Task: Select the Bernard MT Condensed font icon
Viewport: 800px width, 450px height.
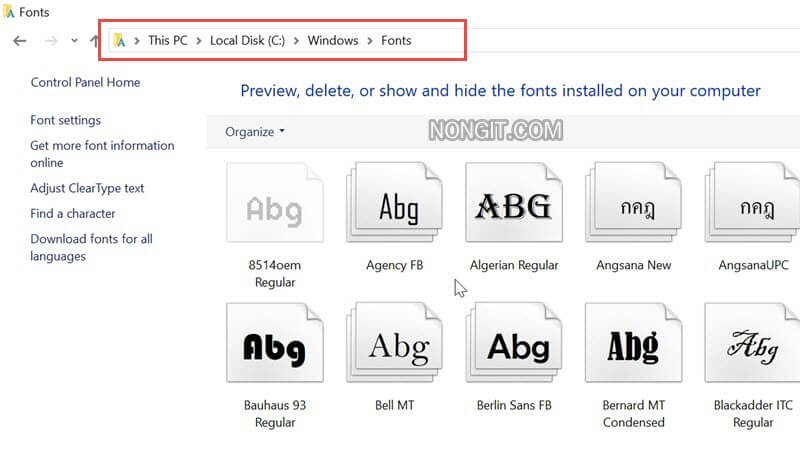Action: click(633, 343)
